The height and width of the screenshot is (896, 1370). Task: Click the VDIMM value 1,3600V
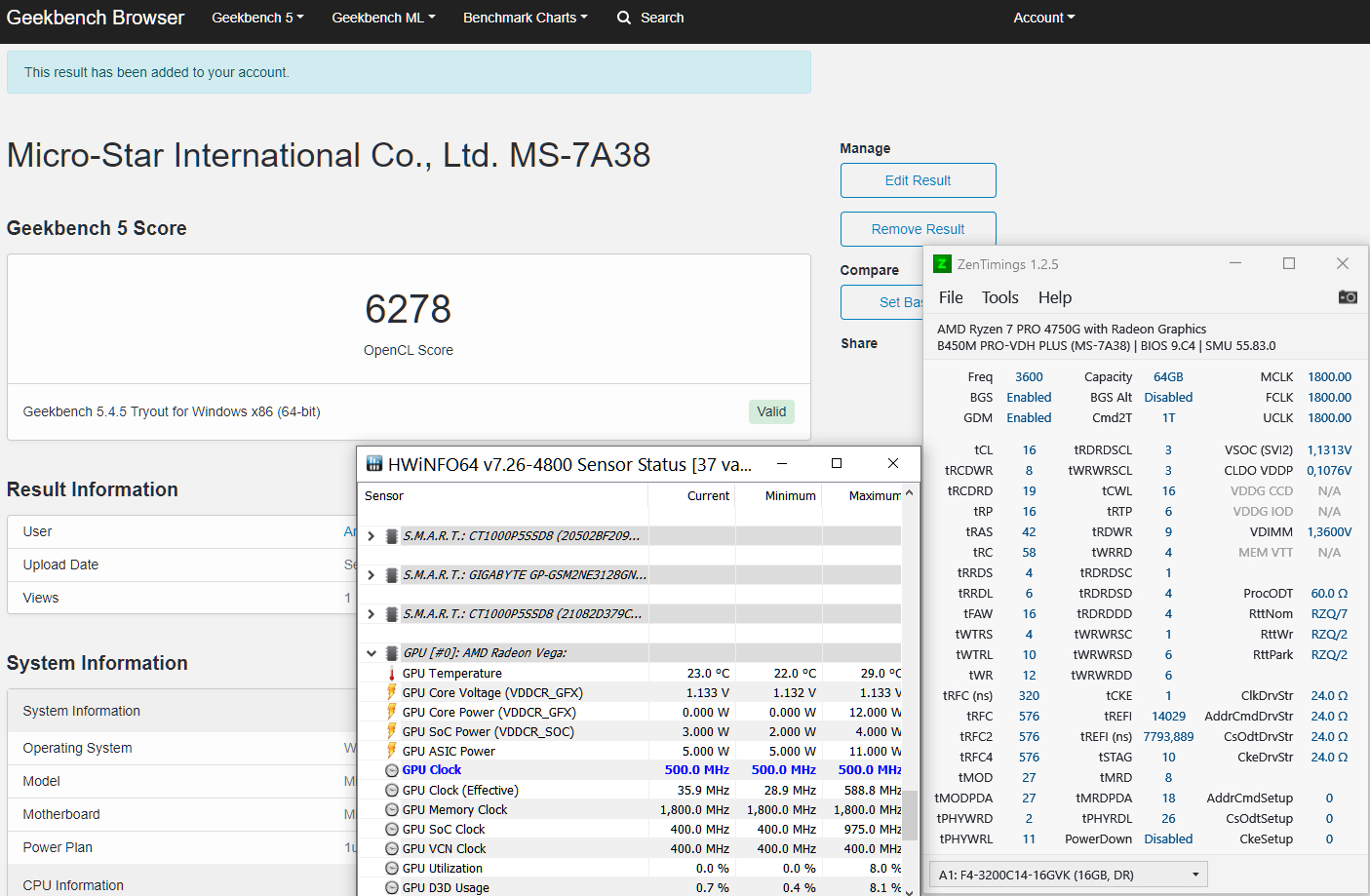(1329, 532)
